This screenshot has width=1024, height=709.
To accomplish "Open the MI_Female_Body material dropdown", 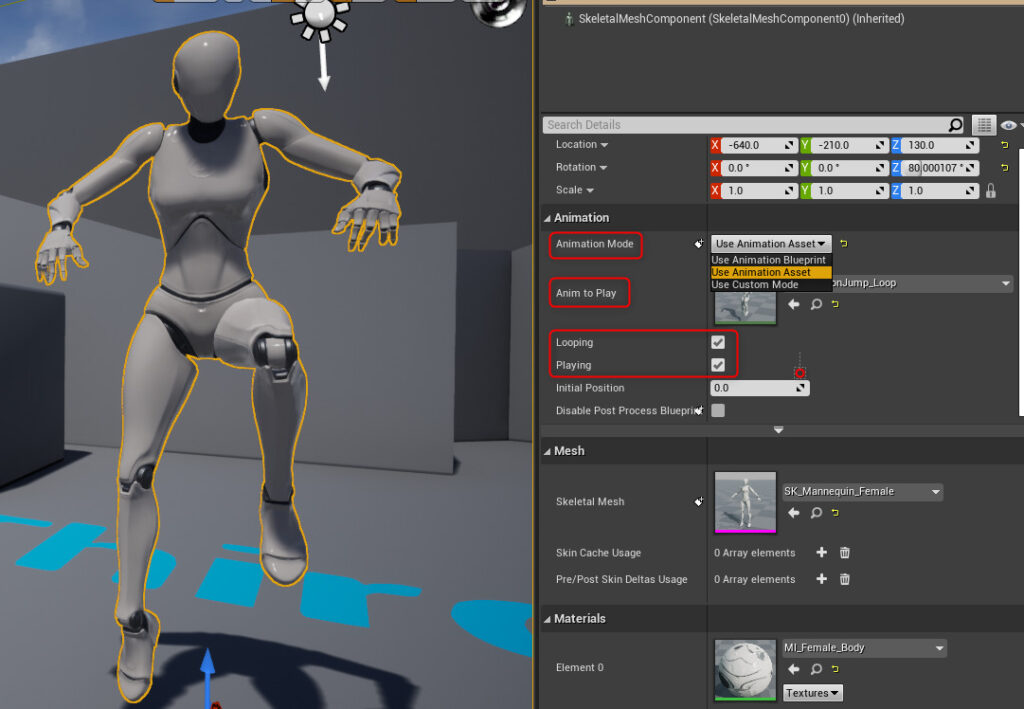I will pos(864,648).
